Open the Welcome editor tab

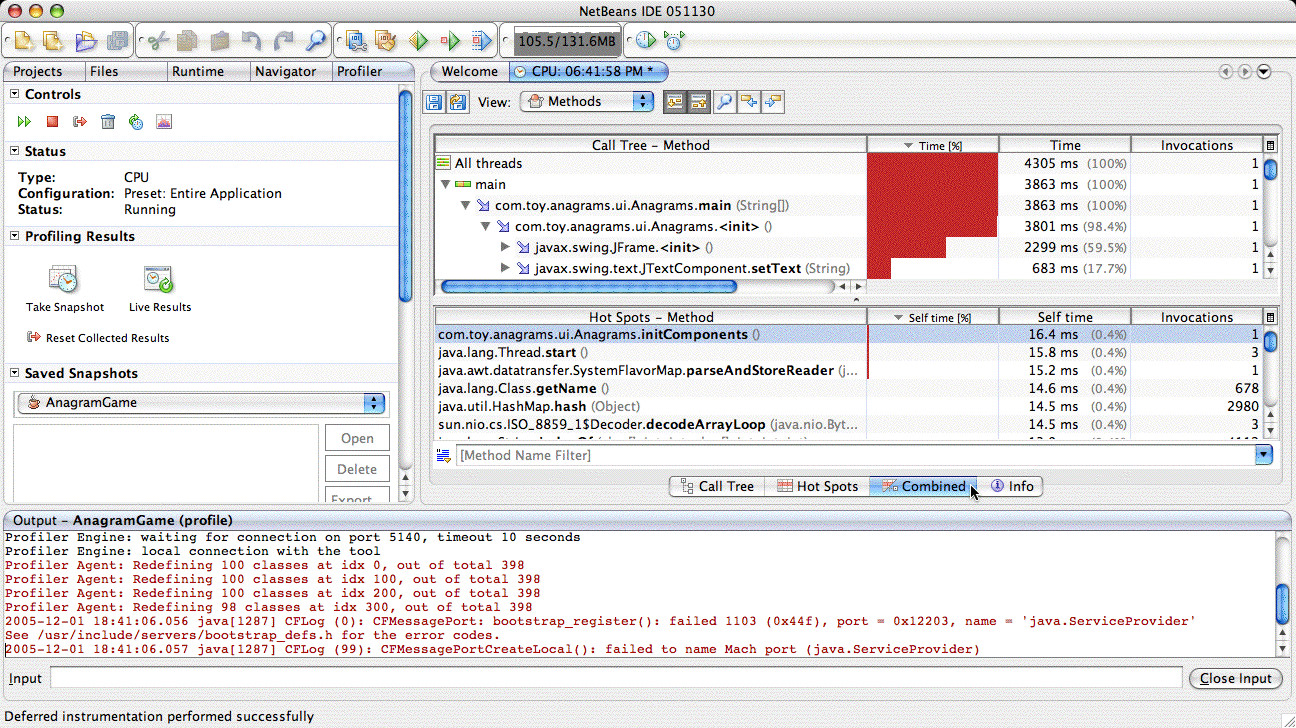(x=470, y=71)
